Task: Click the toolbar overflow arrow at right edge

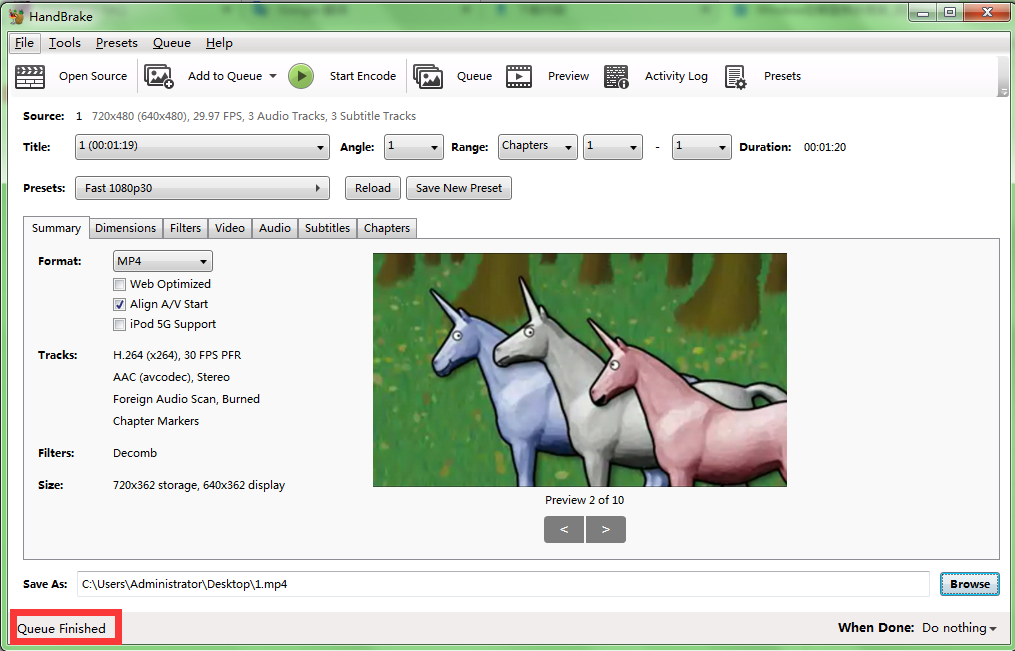Action: 1003,92
